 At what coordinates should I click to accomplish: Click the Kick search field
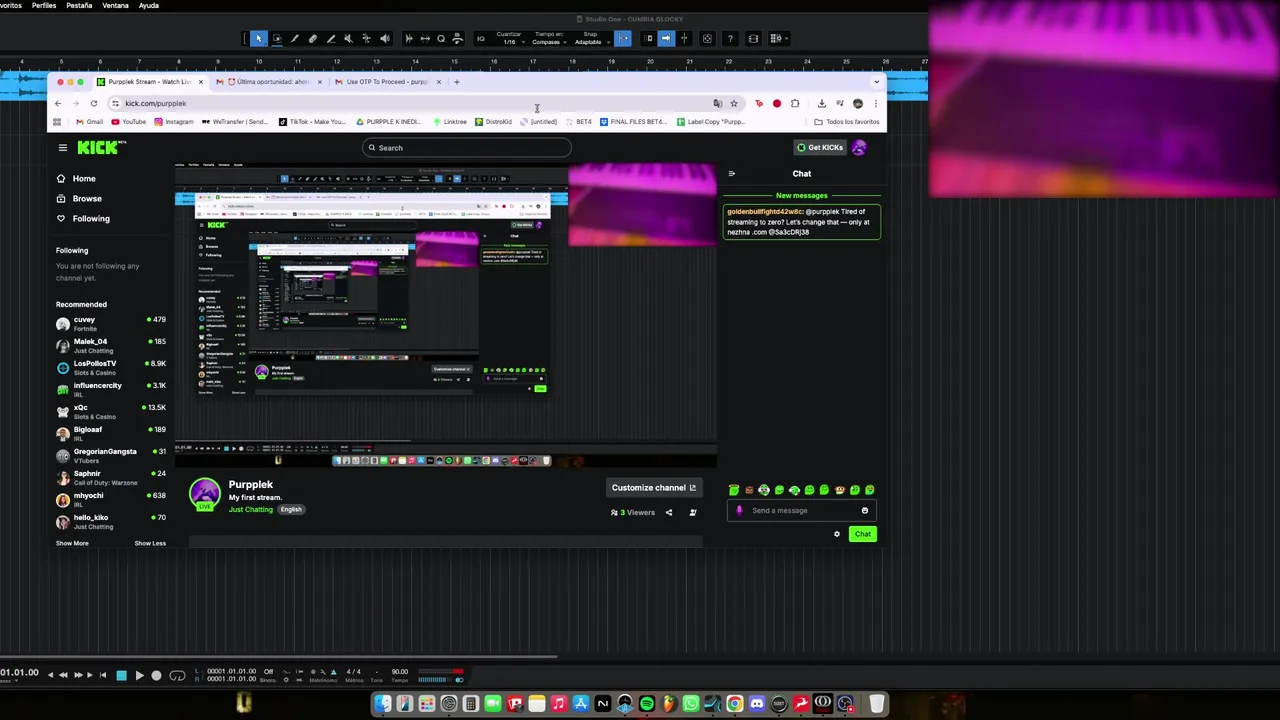coord(467,148)
